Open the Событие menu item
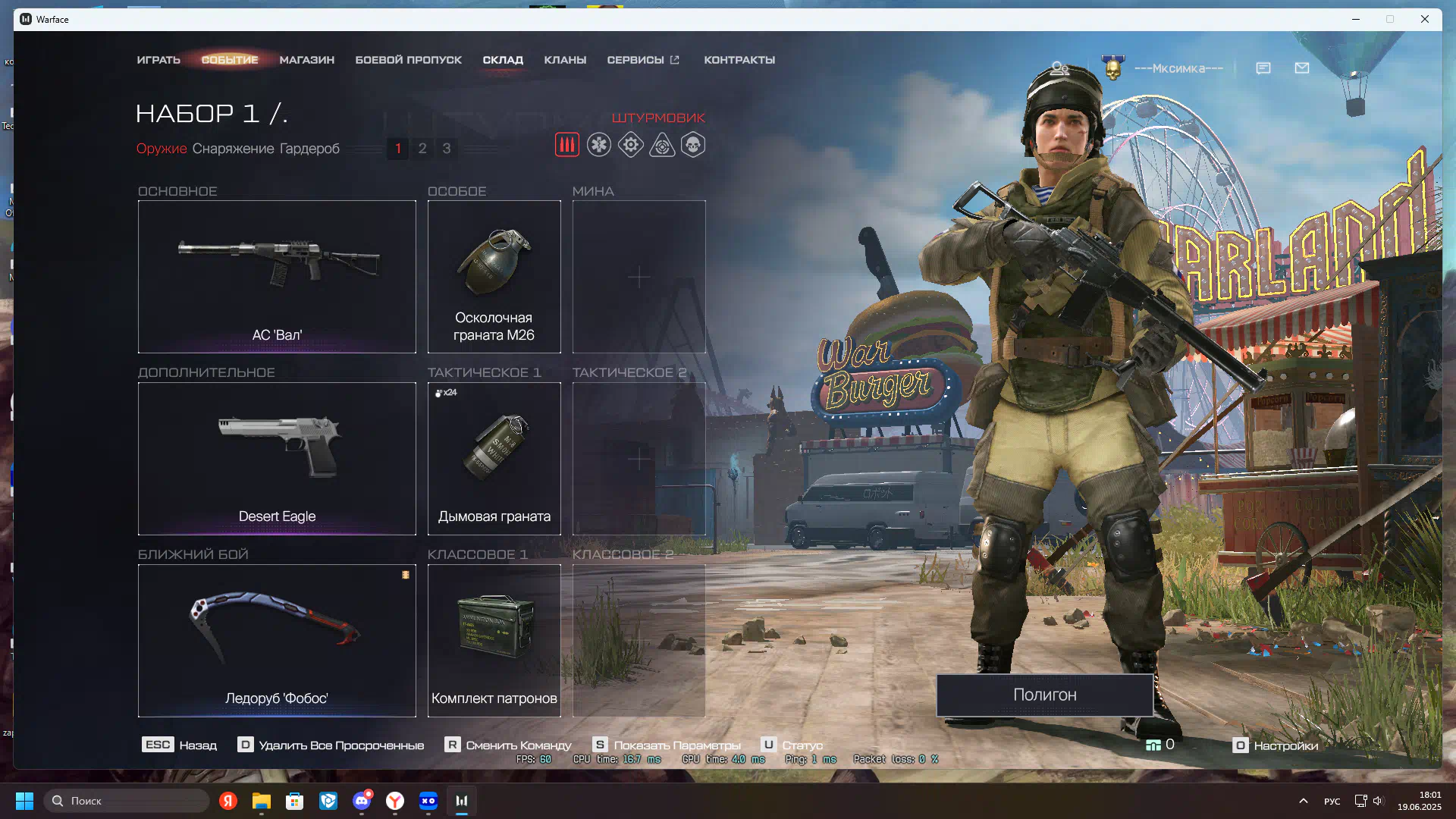 [x=230, y=60]
